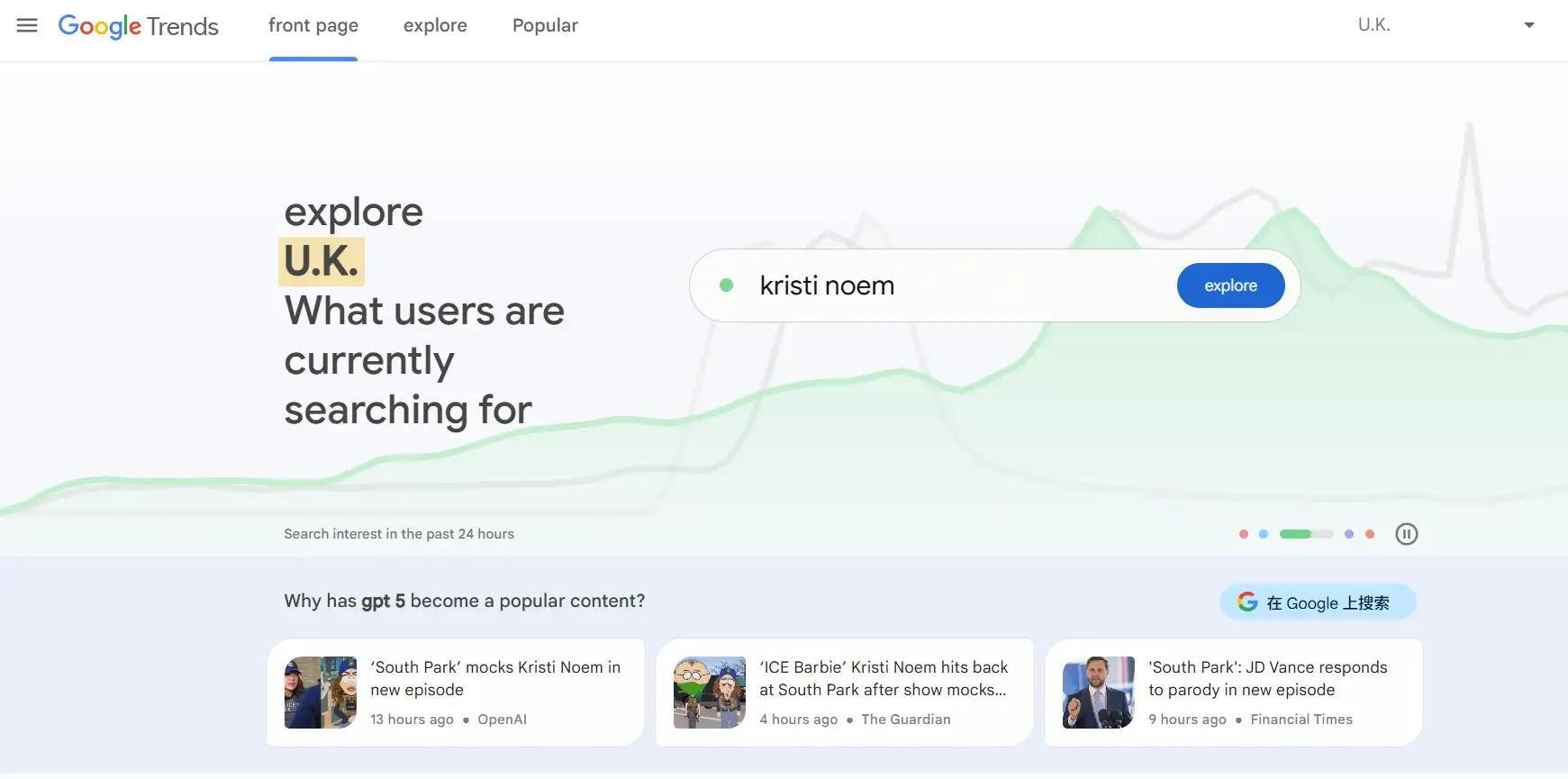Select the first red carousel dot
The height and width of the screenshot is (779, 1568).
(1244, 534)
